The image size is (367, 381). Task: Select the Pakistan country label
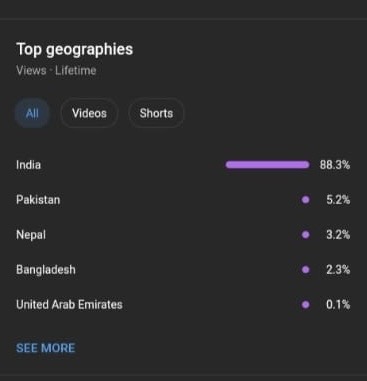38,200
